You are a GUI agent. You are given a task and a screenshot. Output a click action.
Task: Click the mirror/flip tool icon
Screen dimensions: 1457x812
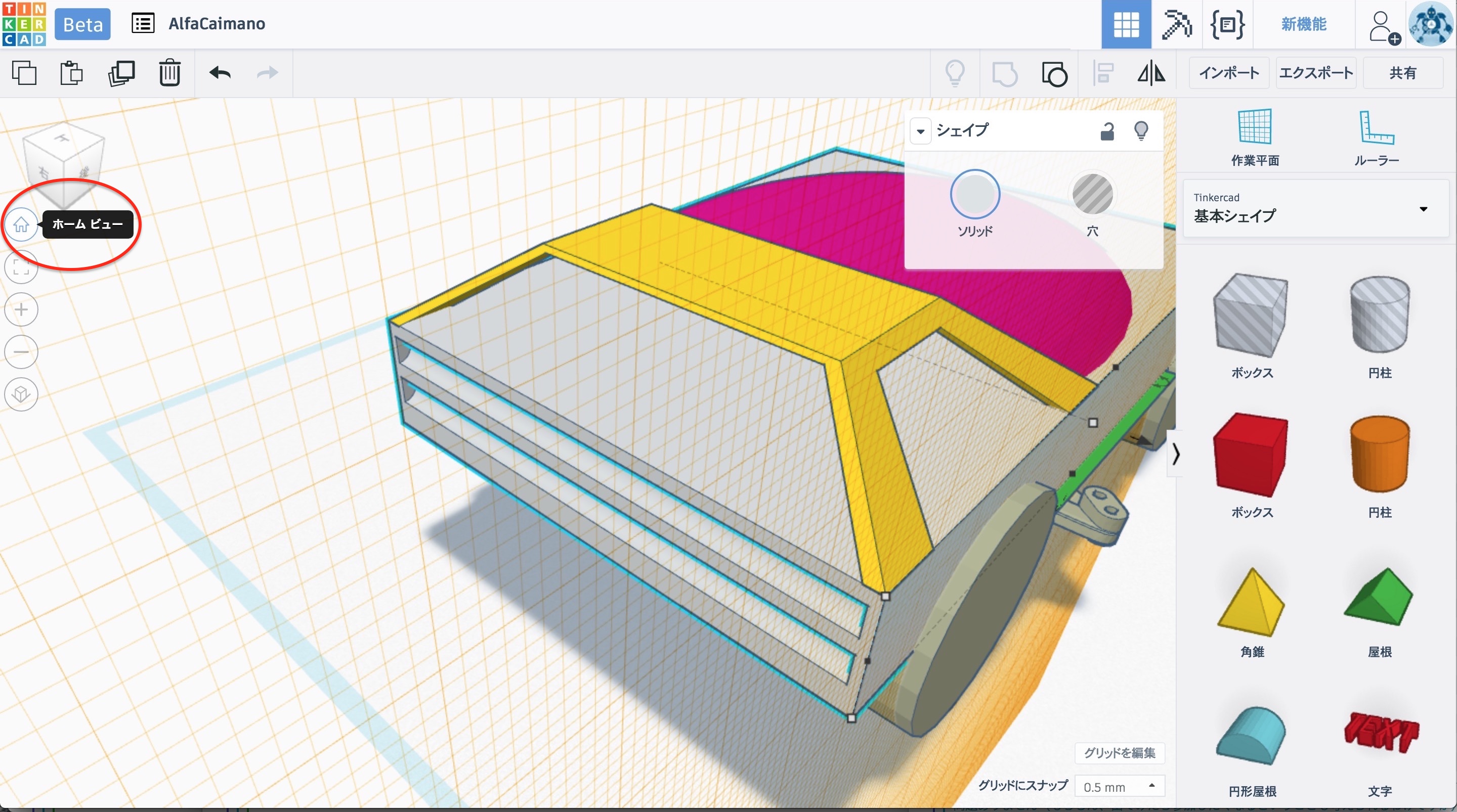[x=1151, y=73]
